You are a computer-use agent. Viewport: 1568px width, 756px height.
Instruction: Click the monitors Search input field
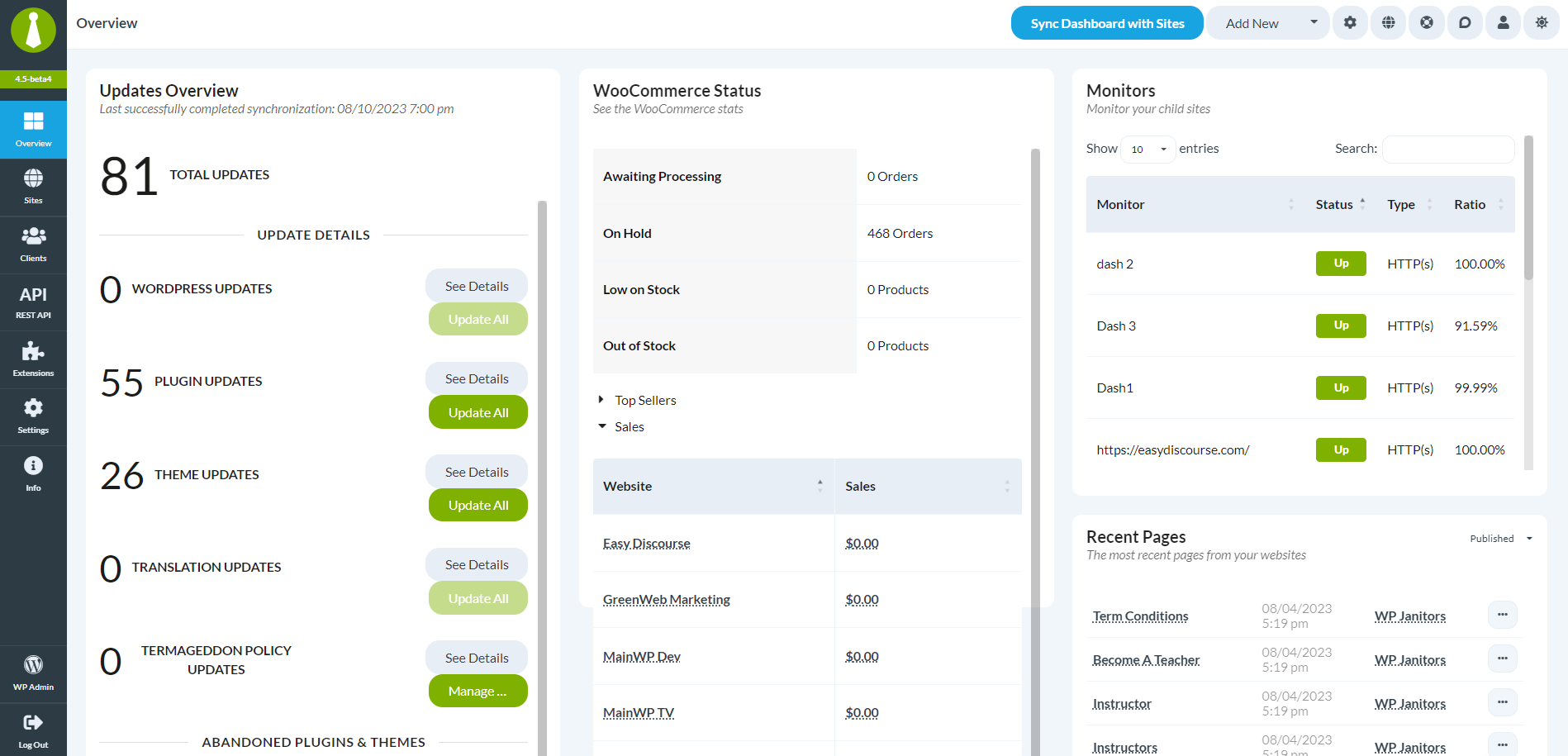(1448, 149)
